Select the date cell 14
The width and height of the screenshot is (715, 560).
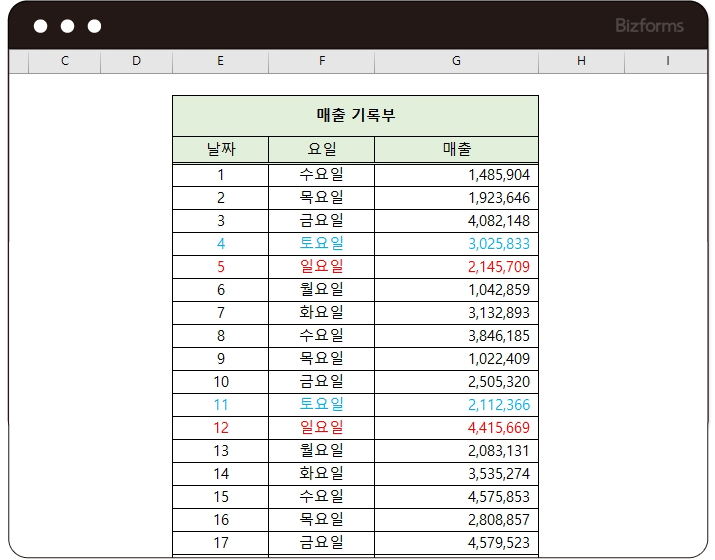pos(221,474)
